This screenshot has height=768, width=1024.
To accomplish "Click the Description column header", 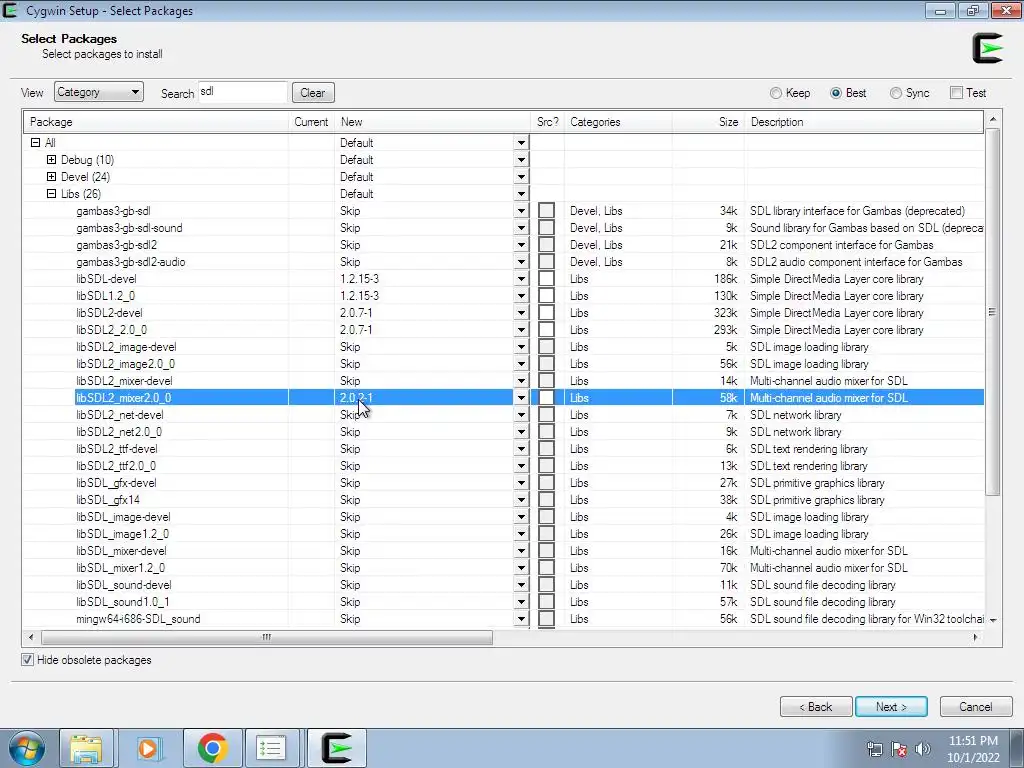I will [864, 122].
